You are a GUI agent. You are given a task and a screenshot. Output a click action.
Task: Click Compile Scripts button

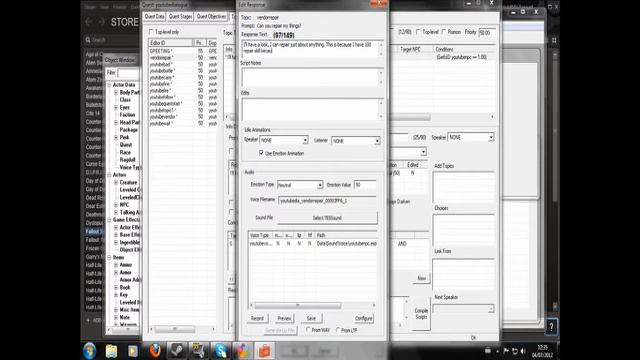[421, 313]
